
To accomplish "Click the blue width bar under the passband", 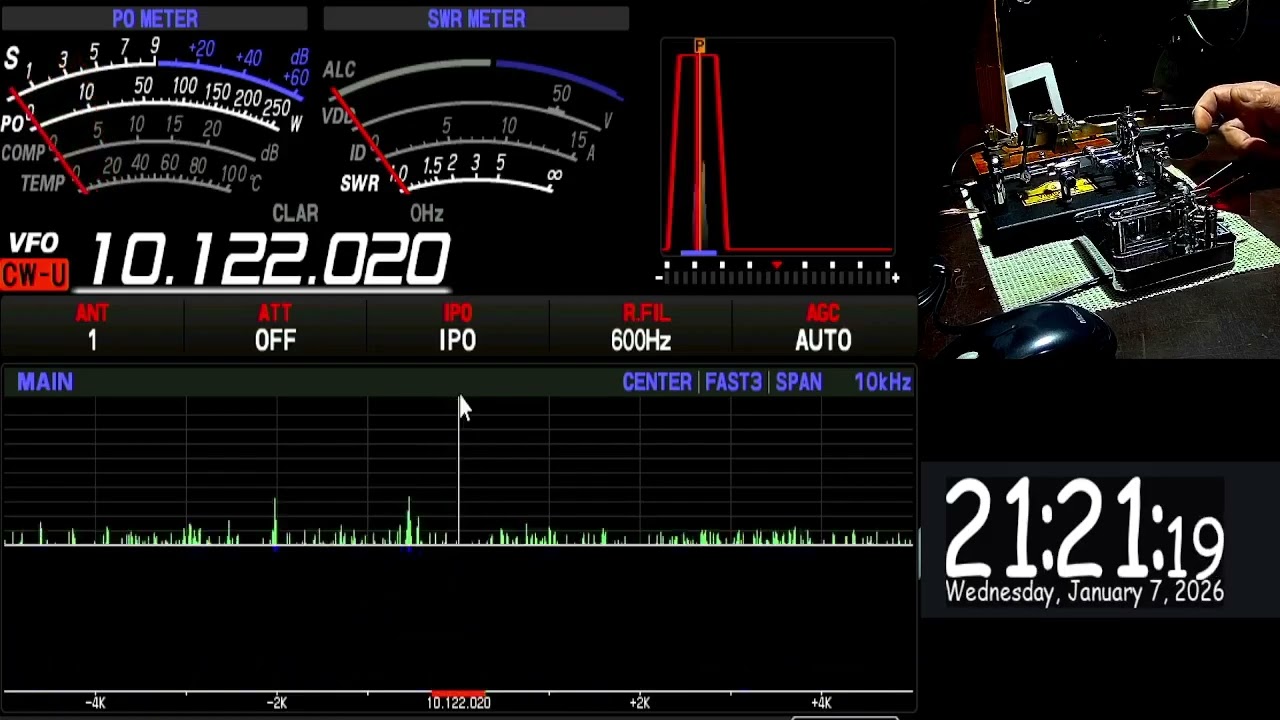I will coord(698,254).
